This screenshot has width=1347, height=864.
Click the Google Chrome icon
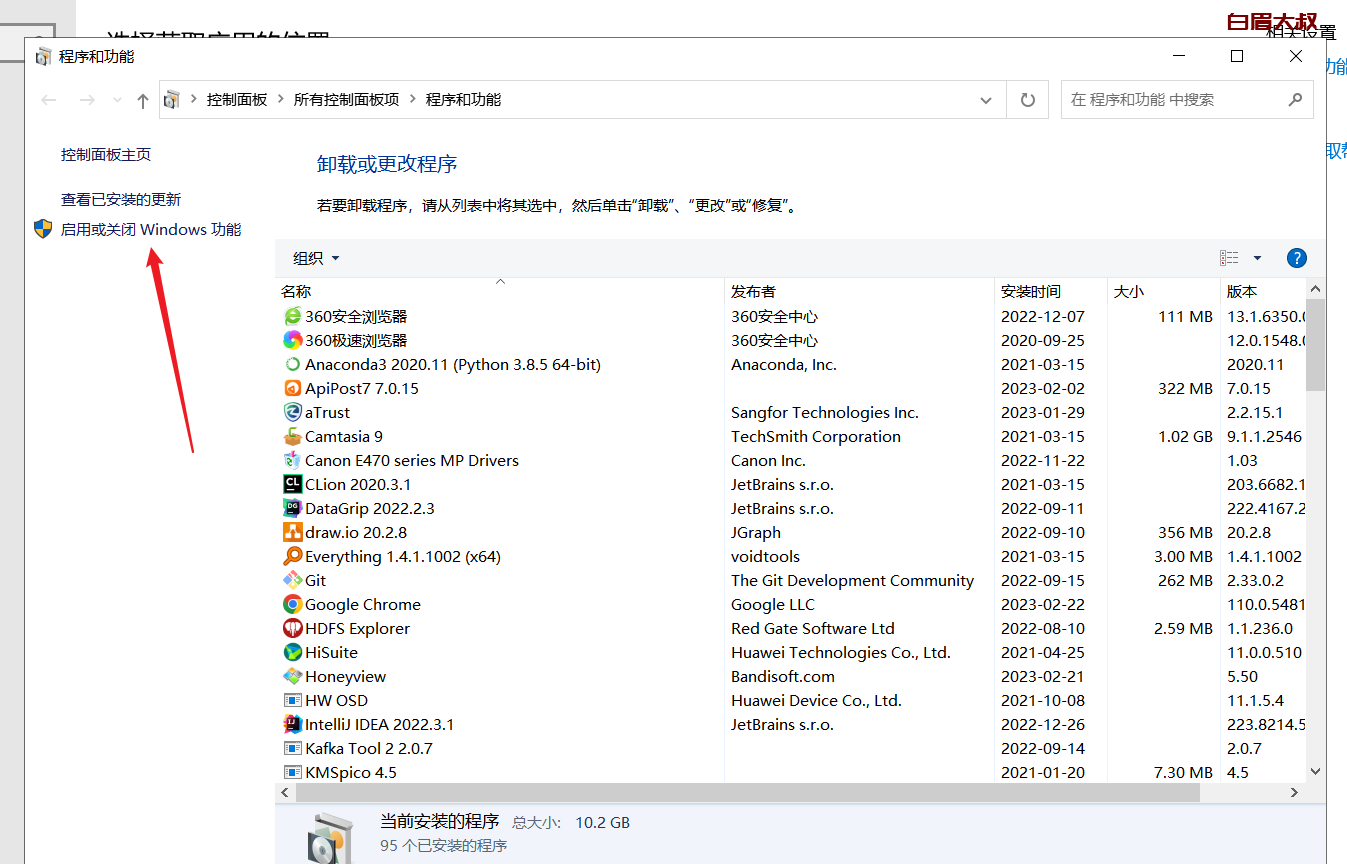click(x=292, y=604)
